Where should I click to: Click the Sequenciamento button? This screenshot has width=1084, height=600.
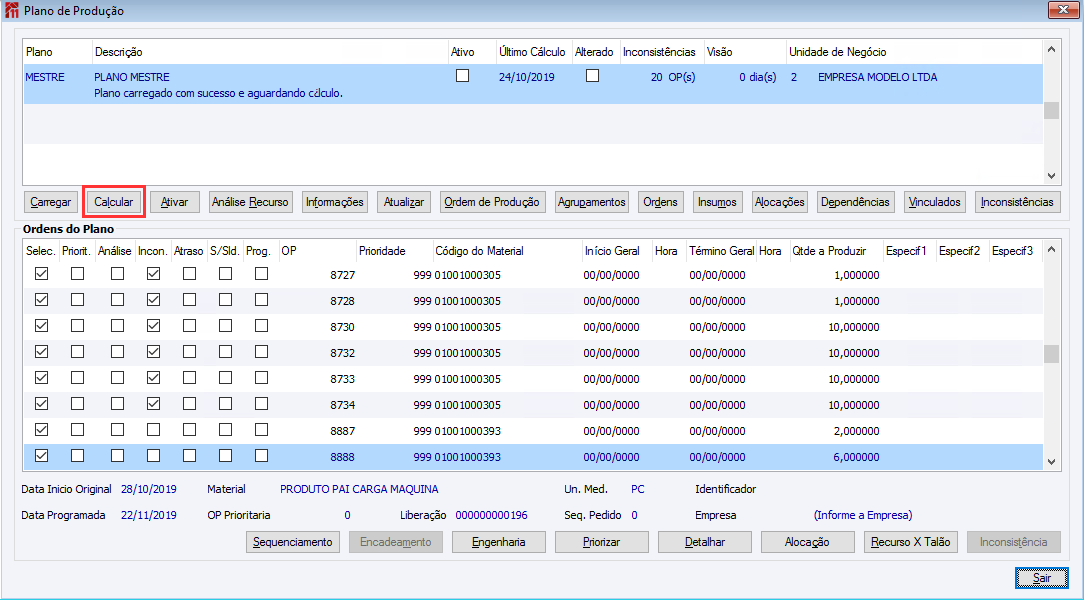[292, 542]
